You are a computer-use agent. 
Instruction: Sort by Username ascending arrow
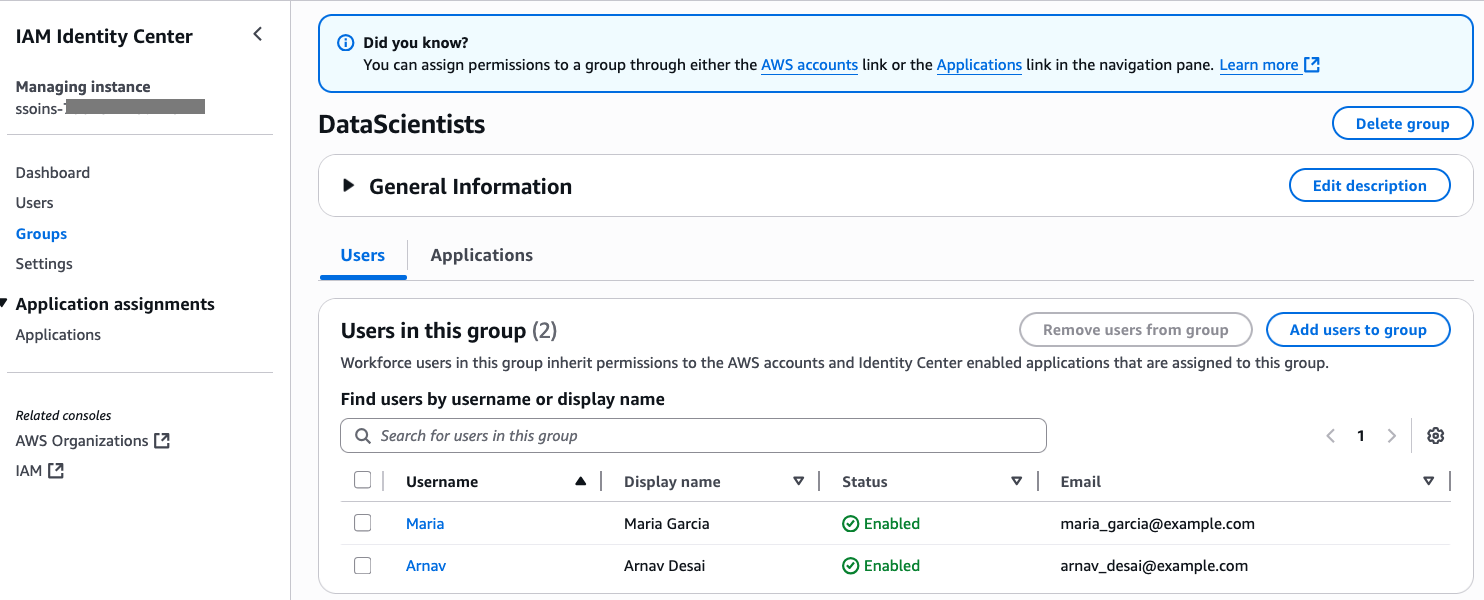[580, 482]
